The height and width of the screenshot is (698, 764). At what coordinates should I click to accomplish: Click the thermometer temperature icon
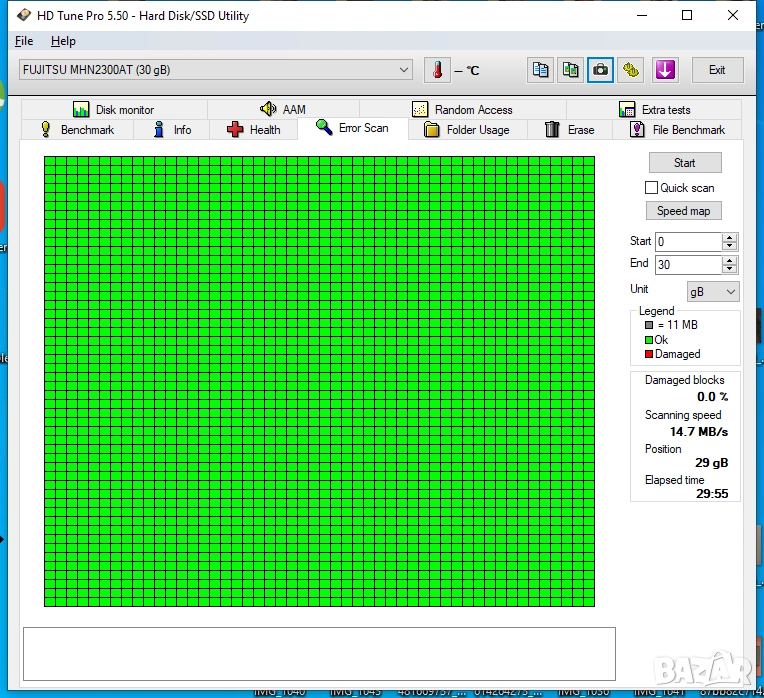(x=437, y=70)
